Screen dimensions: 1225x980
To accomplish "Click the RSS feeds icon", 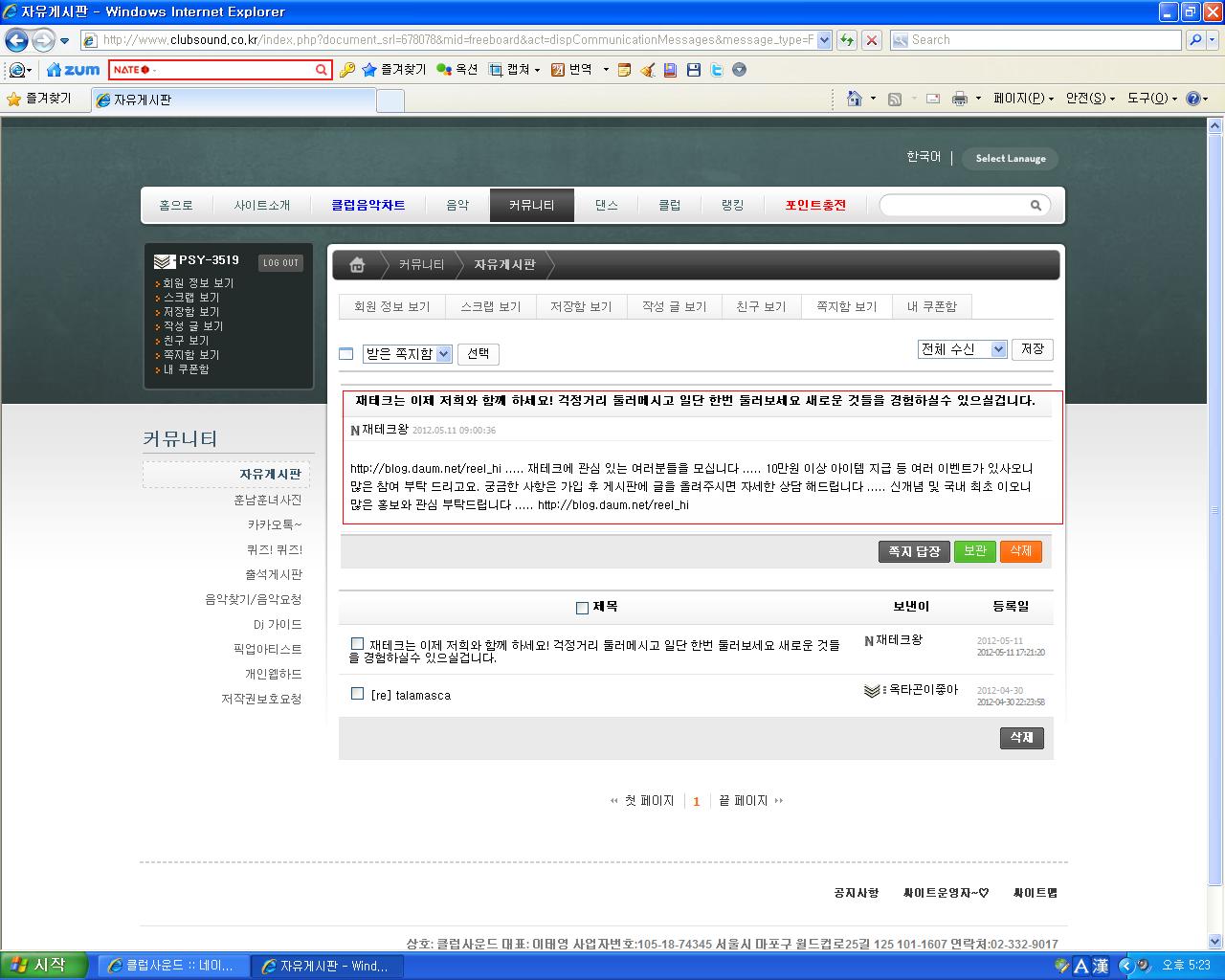I will tap(895, 99).
